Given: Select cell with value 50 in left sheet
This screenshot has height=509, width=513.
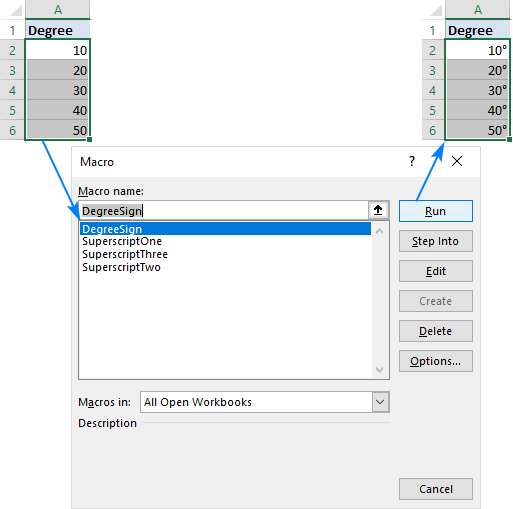Looking at the screenshot, I should click(58, 130).
